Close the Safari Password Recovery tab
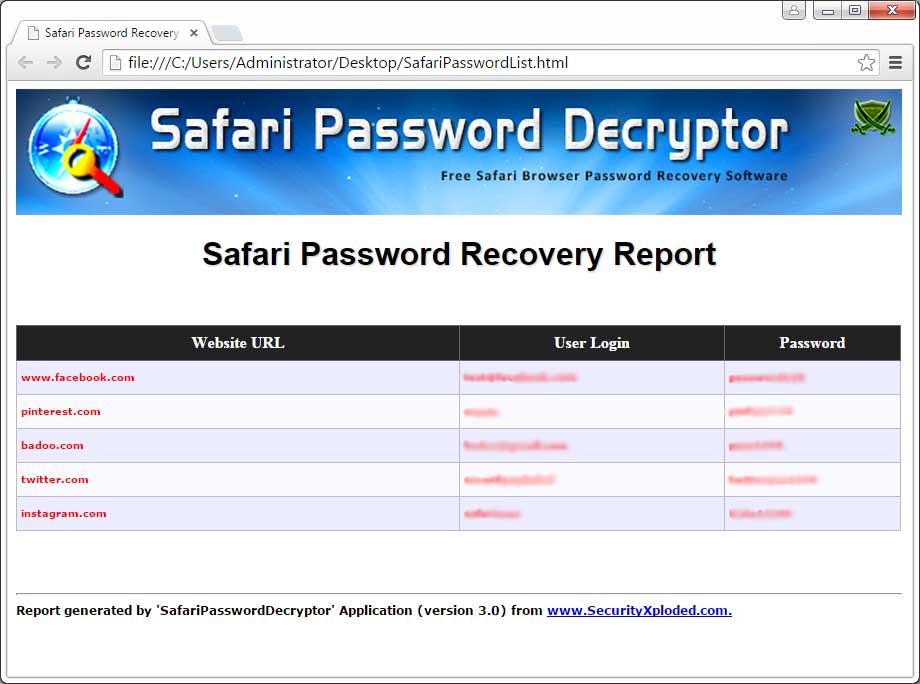 click(194, 33)
